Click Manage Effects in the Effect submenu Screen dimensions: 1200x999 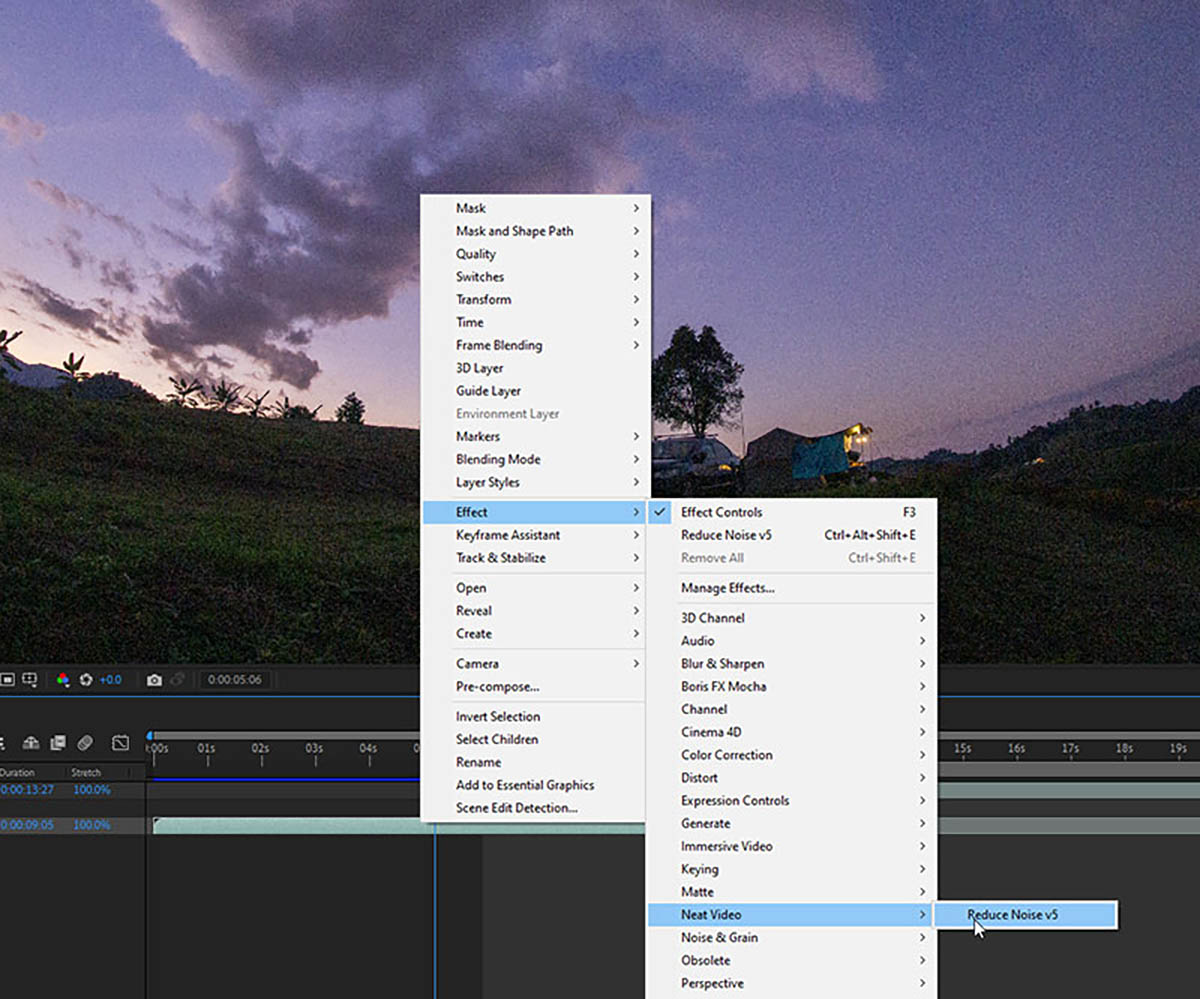point(727,588)
